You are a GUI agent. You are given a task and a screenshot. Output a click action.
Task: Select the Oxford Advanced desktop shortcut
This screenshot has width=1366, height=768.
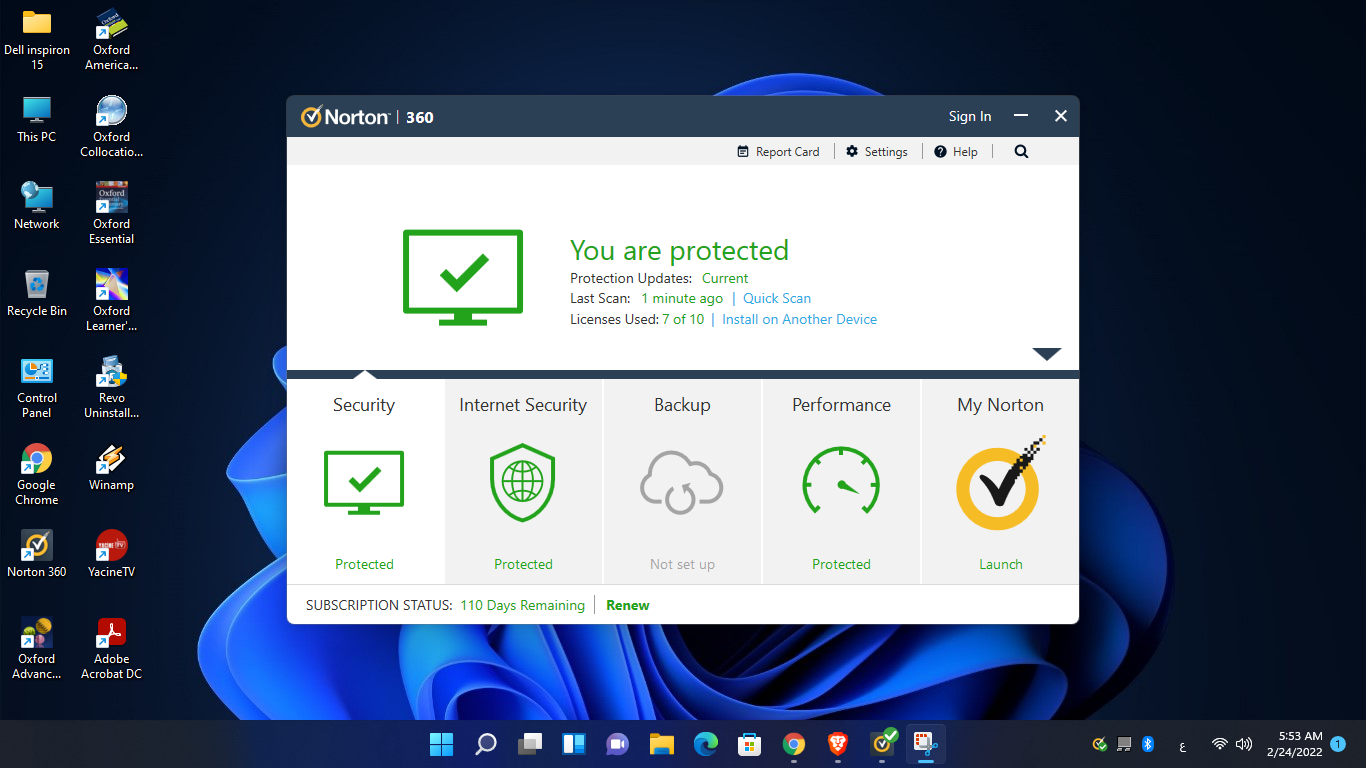click(37, 649)
